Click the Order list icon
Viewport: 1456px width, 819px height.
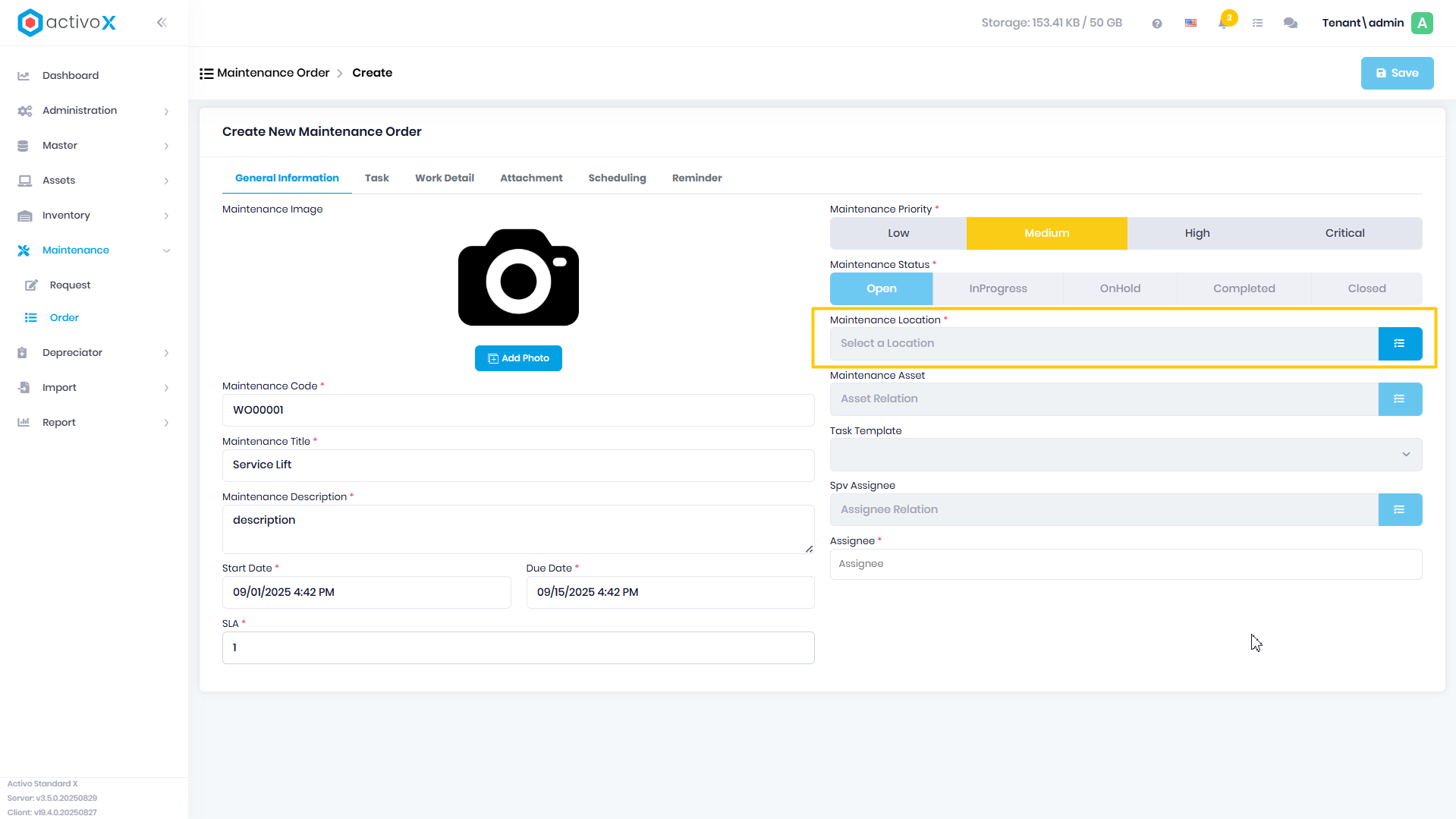point(30,318)
